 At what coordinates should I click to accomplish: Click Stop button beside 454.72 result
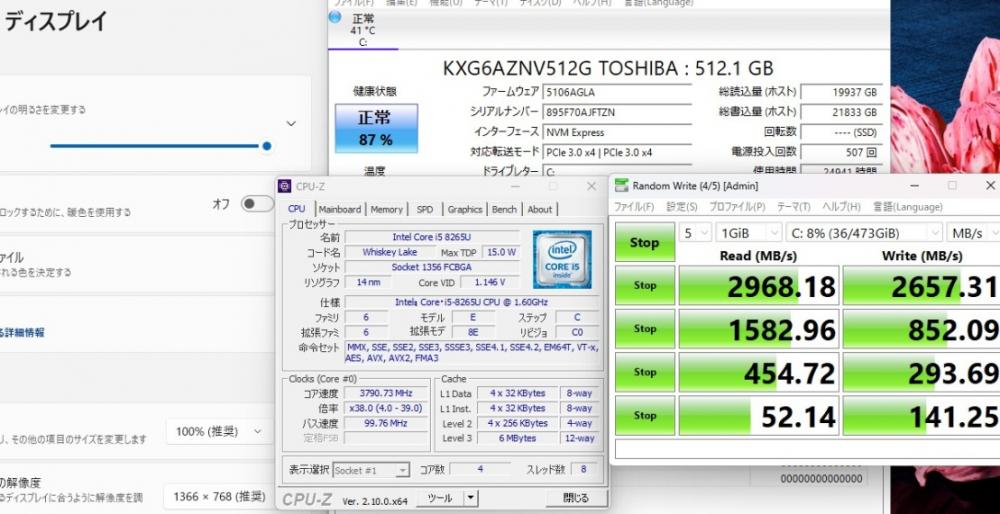pos(644,372)
